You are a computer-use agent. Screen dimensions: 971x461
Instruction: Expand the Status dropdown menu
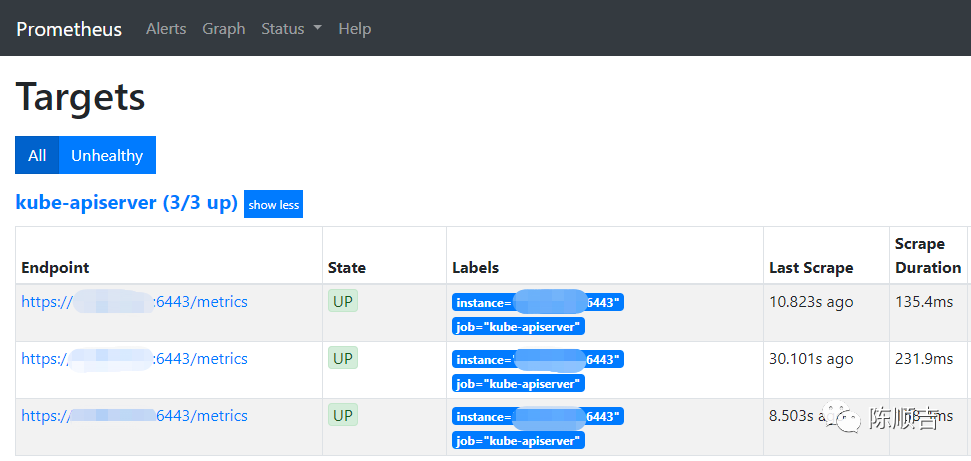point(291,29)
